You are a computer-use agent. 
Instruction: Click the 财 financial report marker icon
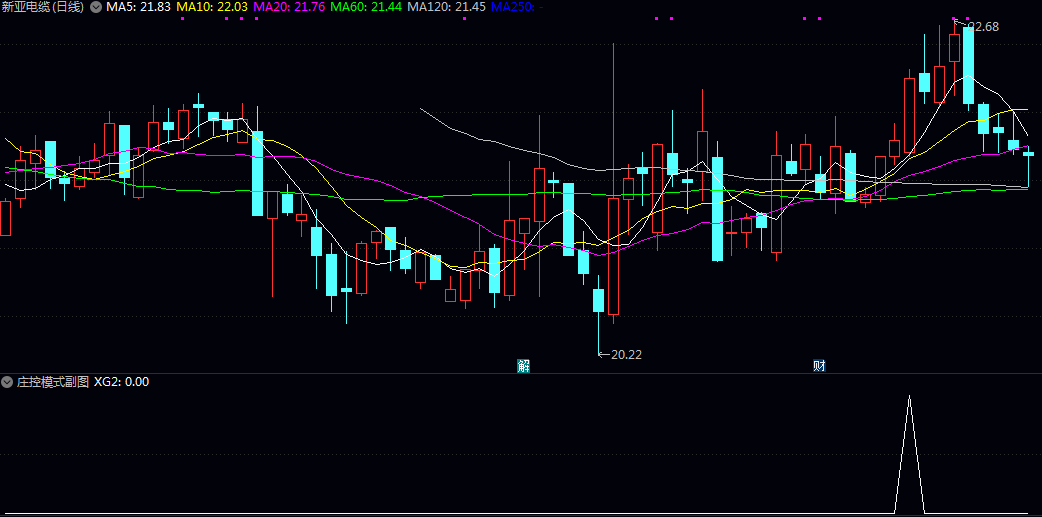(819, 365)
